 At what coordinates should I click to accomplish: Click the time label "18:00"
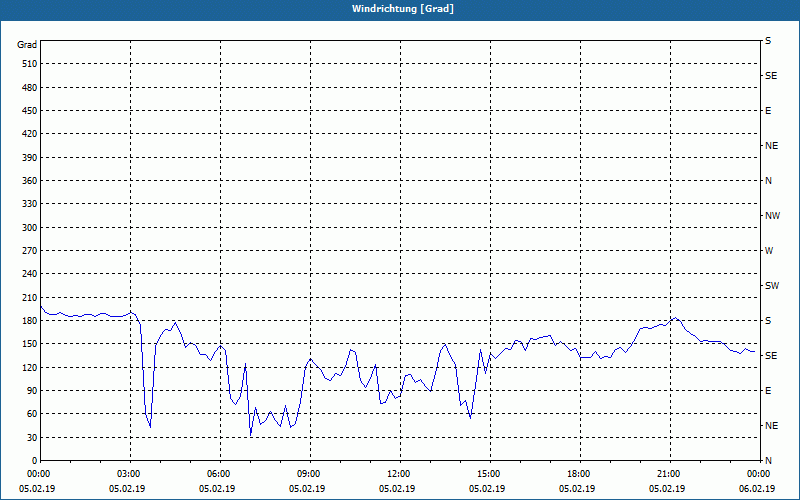(x=580, y=474)
